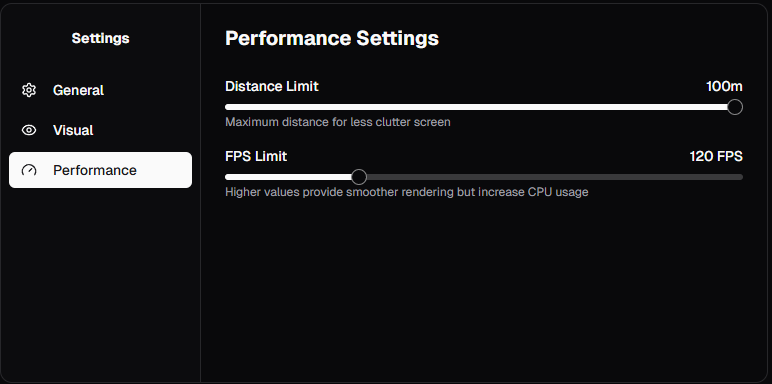Click the Distance Limit slider handle
This screenshot has width=772, height=384.
(x=735, y=107)
